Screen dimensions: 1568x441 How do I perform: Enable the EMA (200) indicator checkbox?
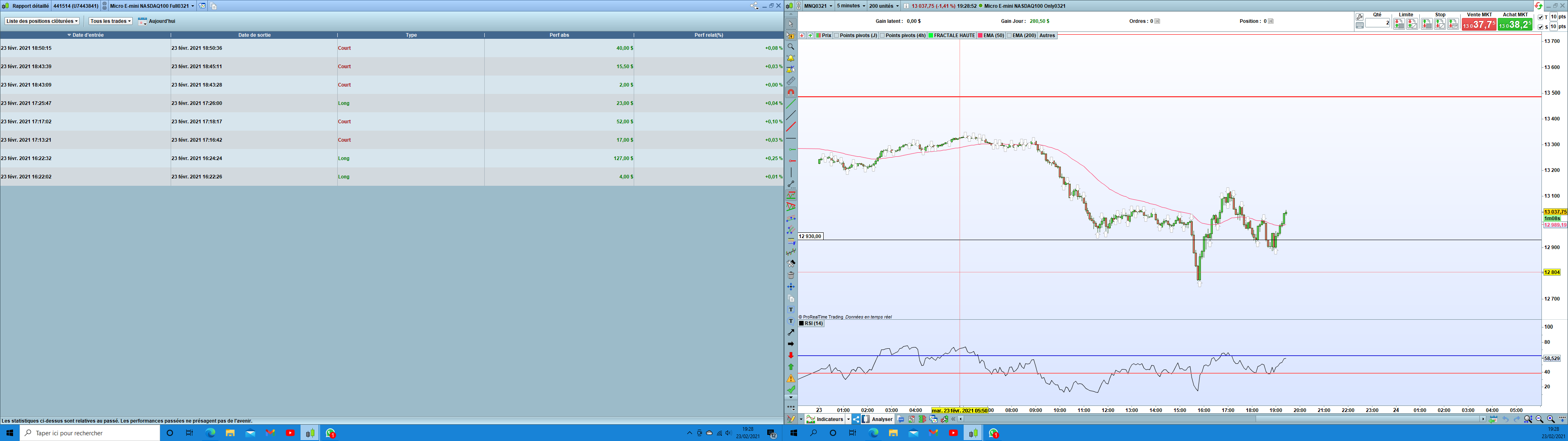1009,36
